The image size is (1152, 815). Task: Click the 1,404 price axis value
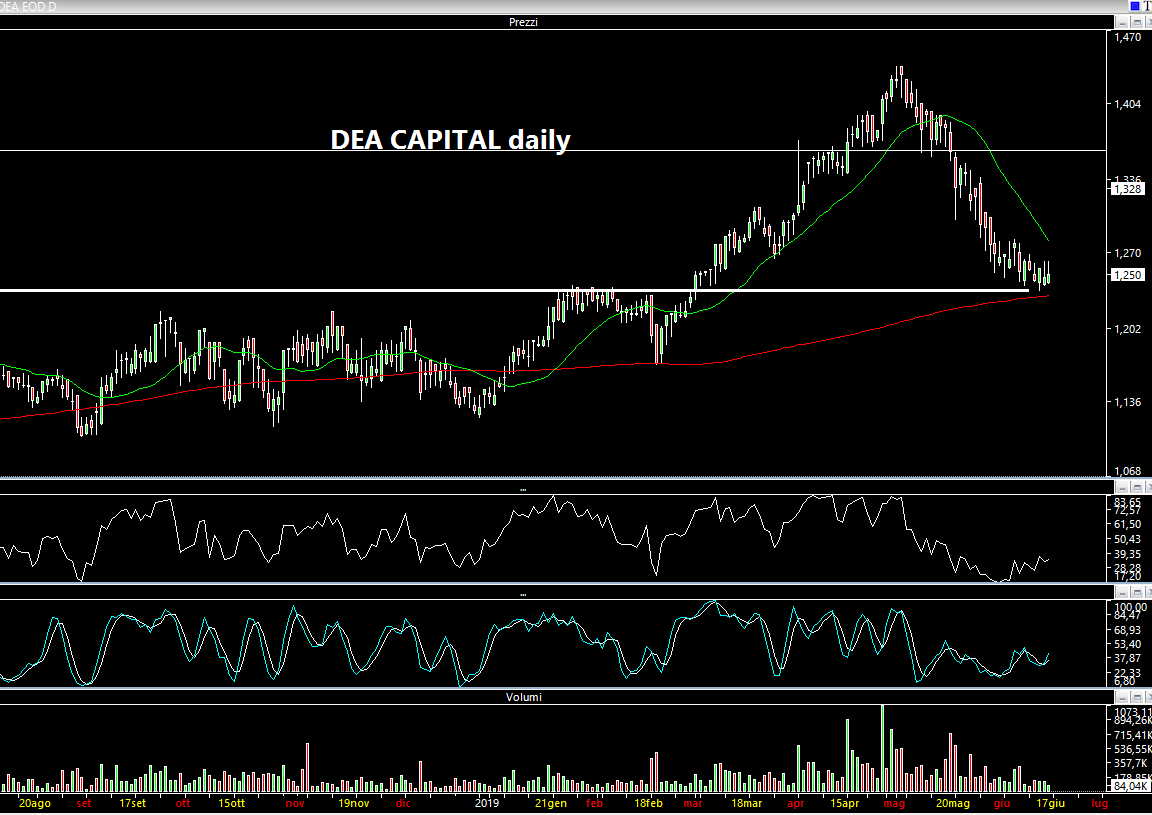coord(1128,104)
